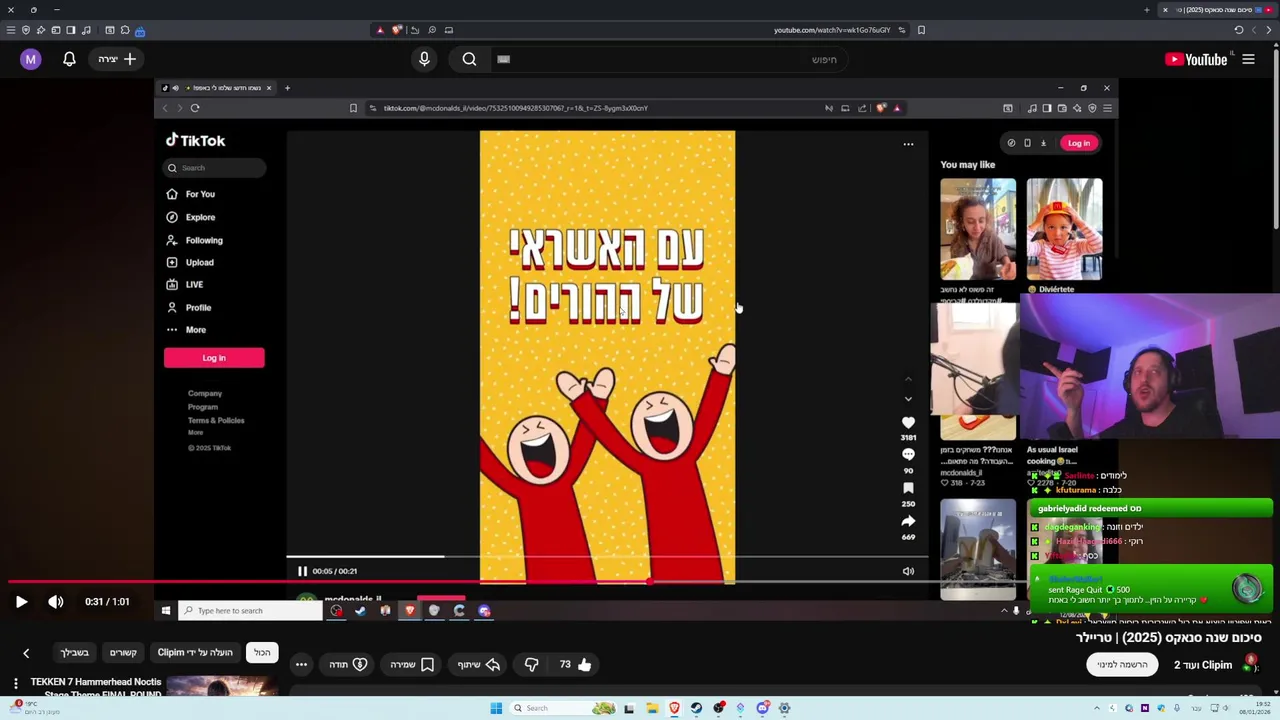Open the Brave Shields lion icon
Image resolution: width=1280 pixels, height=720 pixels.
pyautogui.click(x=397, y=30)
